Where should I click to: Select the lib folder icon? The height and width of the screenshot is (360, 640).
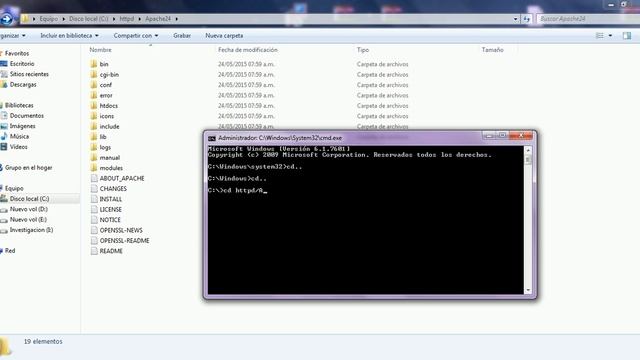click(94, 137)
